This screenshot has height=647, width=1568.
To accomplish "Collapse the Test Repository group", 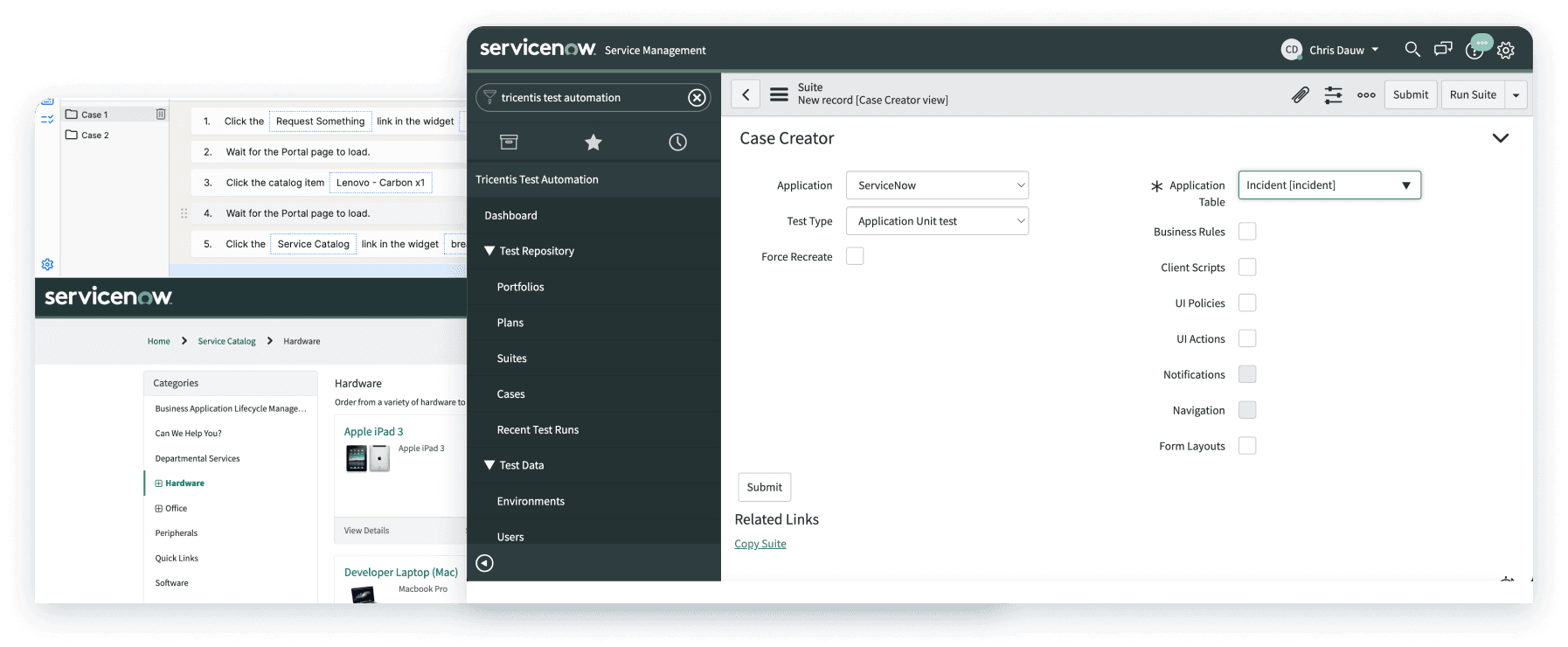I will coord(489,251).
